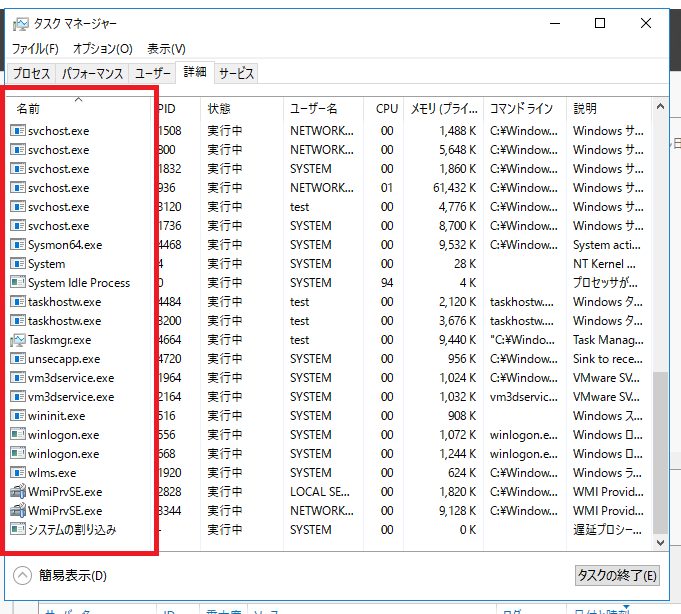This screenshot has height=614, width=681.
Task: Sort by the PID column header
Action: [x=175, y=108]
